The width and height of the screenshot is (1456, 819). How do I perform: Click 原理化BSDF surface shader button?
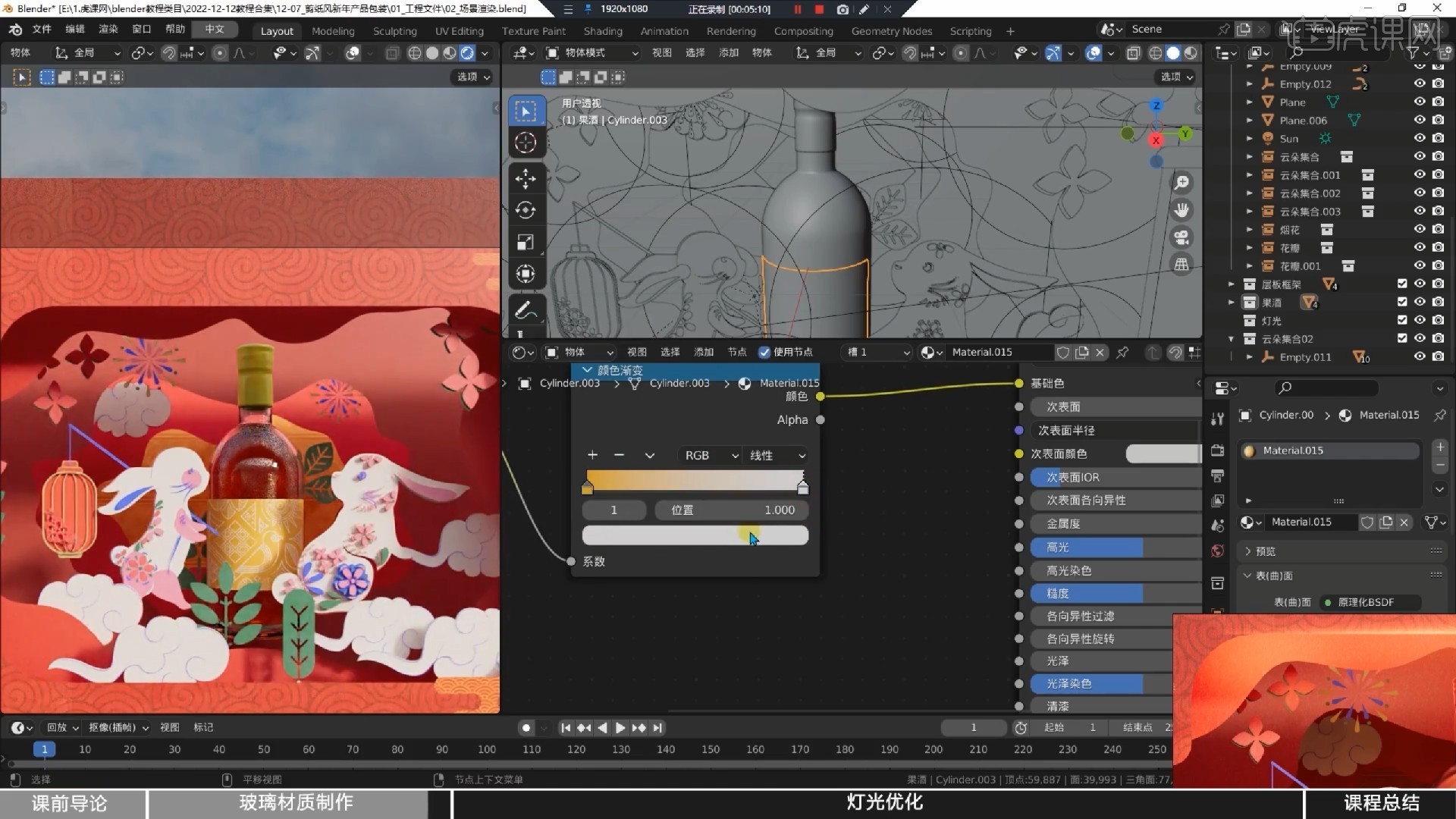[x=1370, y=602]
